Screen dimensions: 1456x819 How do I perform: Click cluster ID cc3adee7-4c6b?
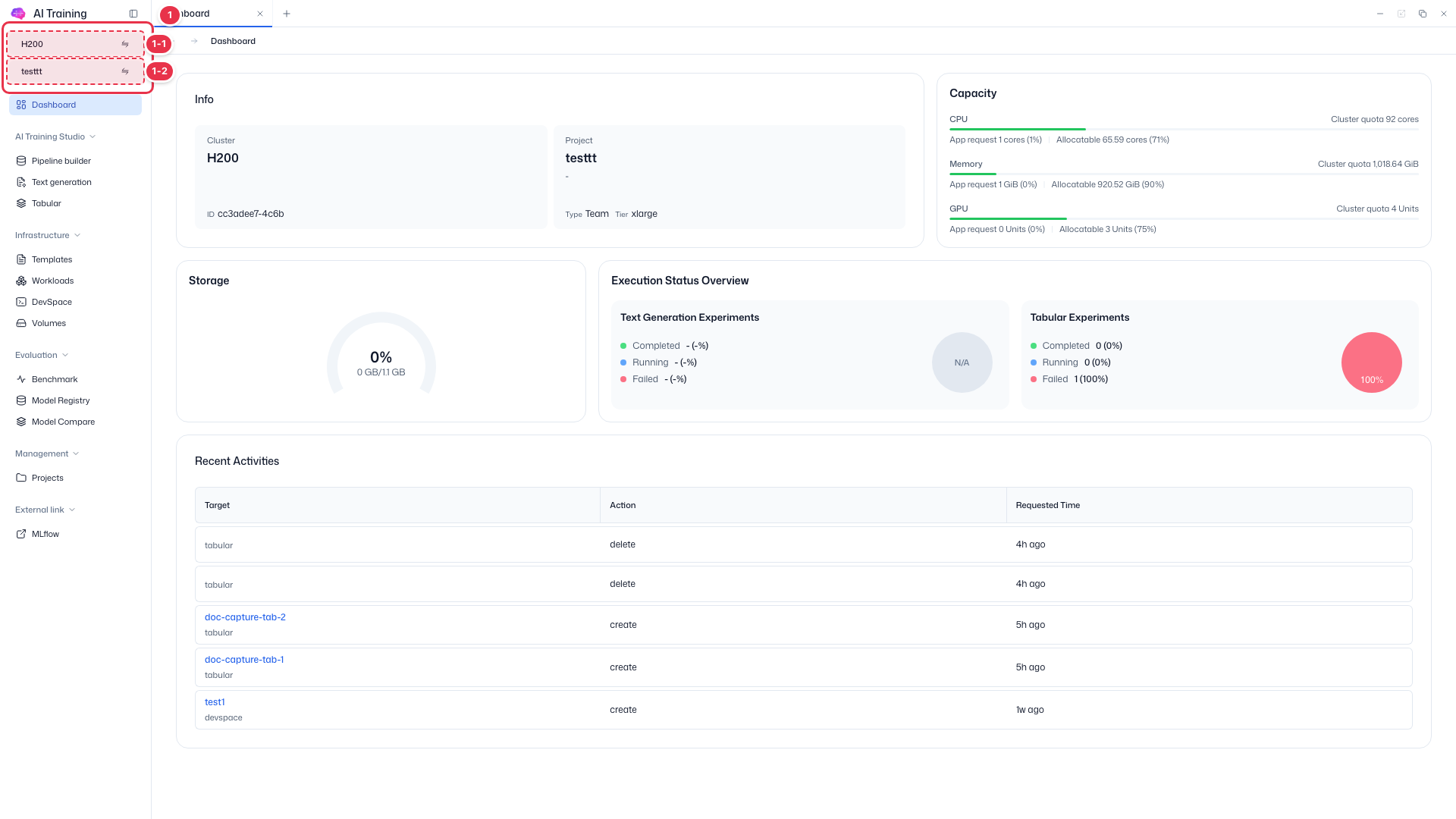[250, 214]
